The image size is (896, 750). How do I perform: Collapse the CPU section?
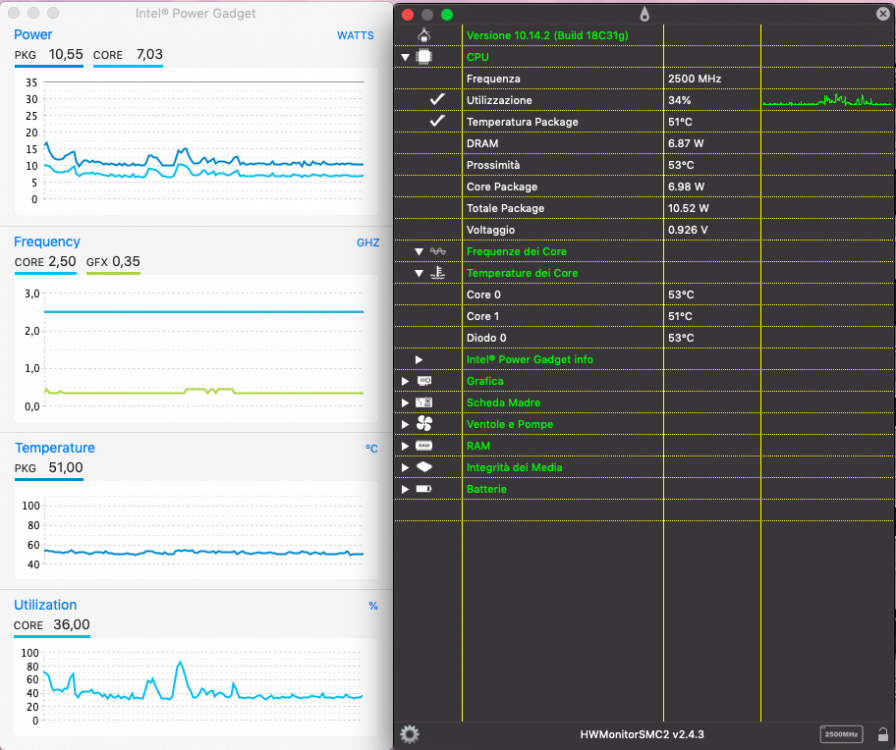405,57
